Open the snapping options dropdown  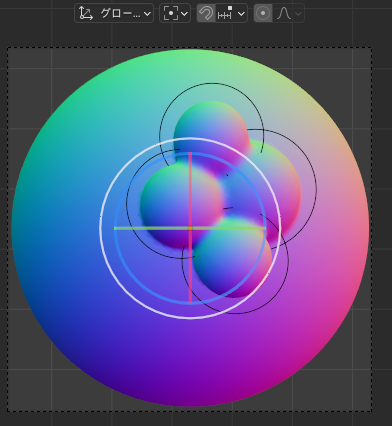point(232,13)
